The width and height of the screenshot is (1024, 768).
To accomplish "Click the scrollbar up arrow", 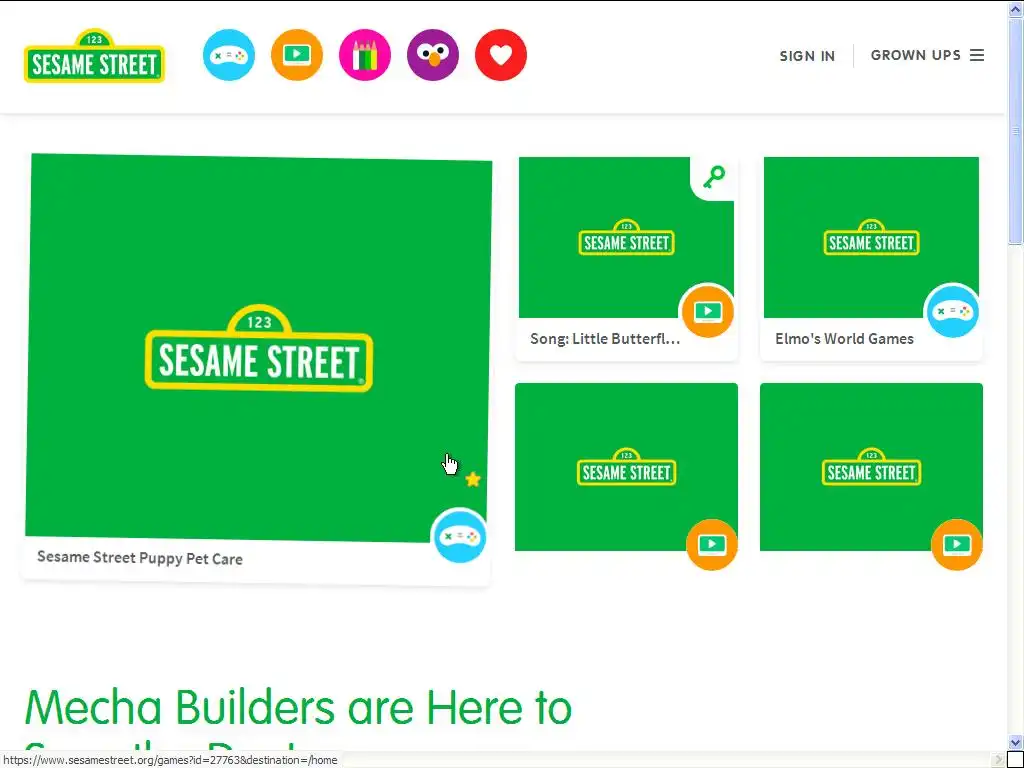I will pos(1016,8).
